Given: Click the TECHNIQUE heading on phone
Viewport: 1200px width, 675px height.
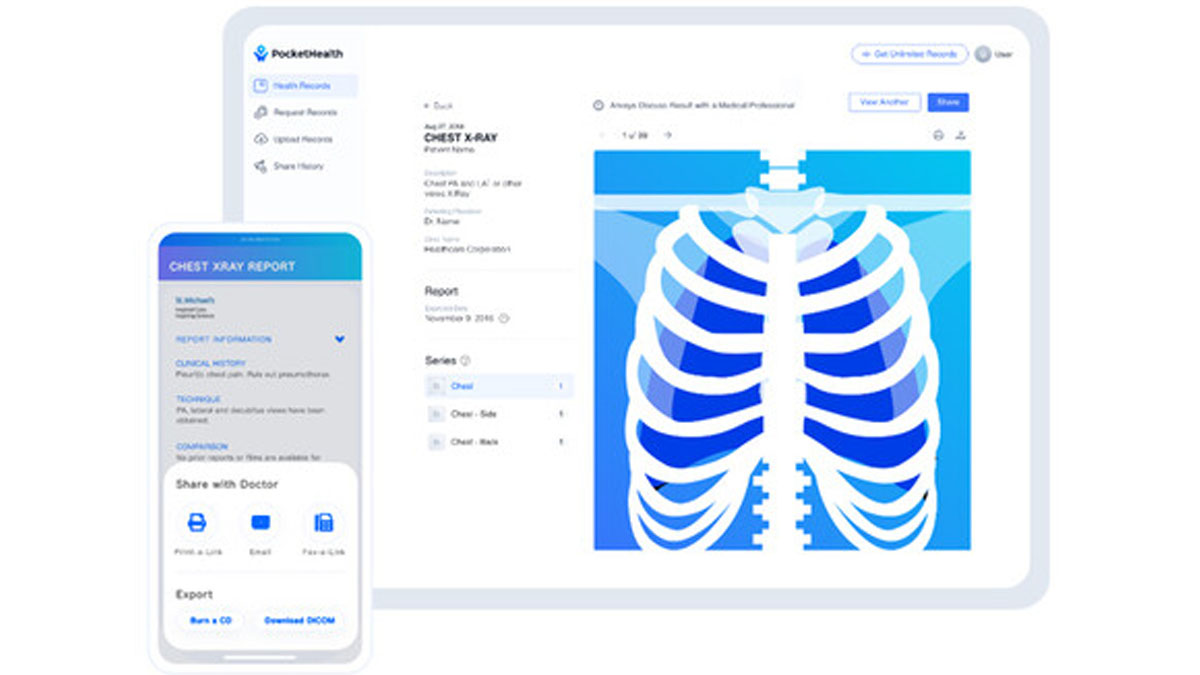Looking at the screenshot, I should click(x=198, y=399).
